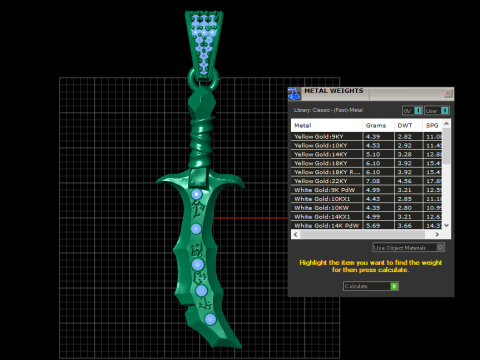Click the horizontal scrollbar thumb
Viewport: 480px width, 360px height.
(363, 234)
